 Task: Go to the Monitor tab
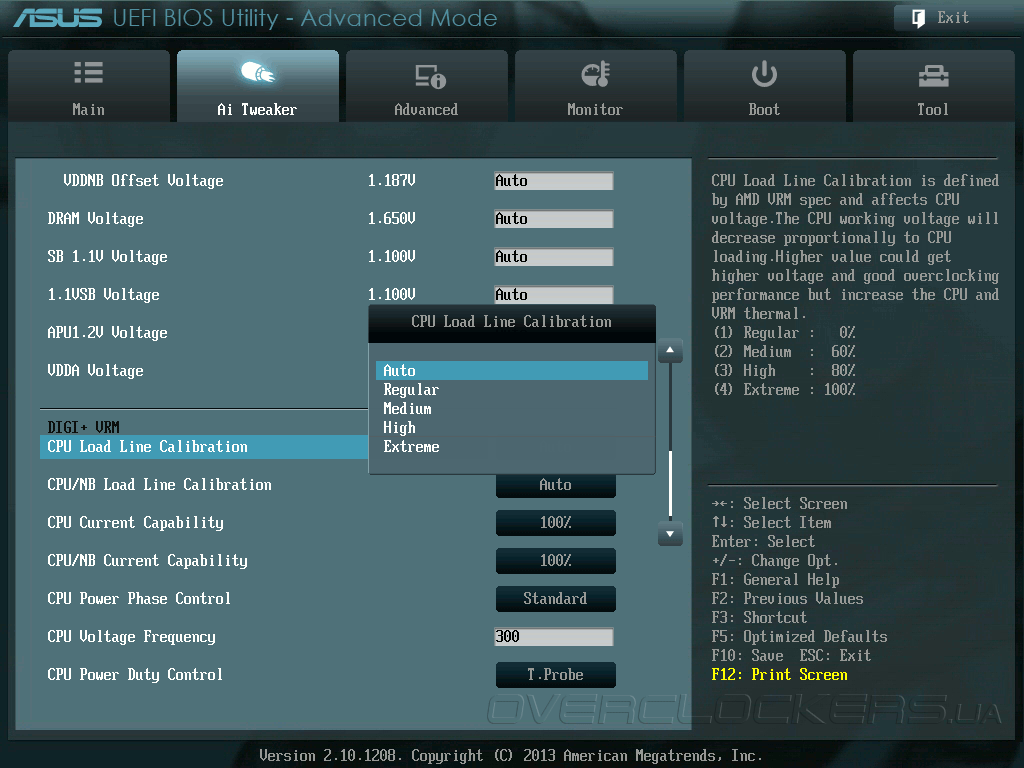click(596, 86)
